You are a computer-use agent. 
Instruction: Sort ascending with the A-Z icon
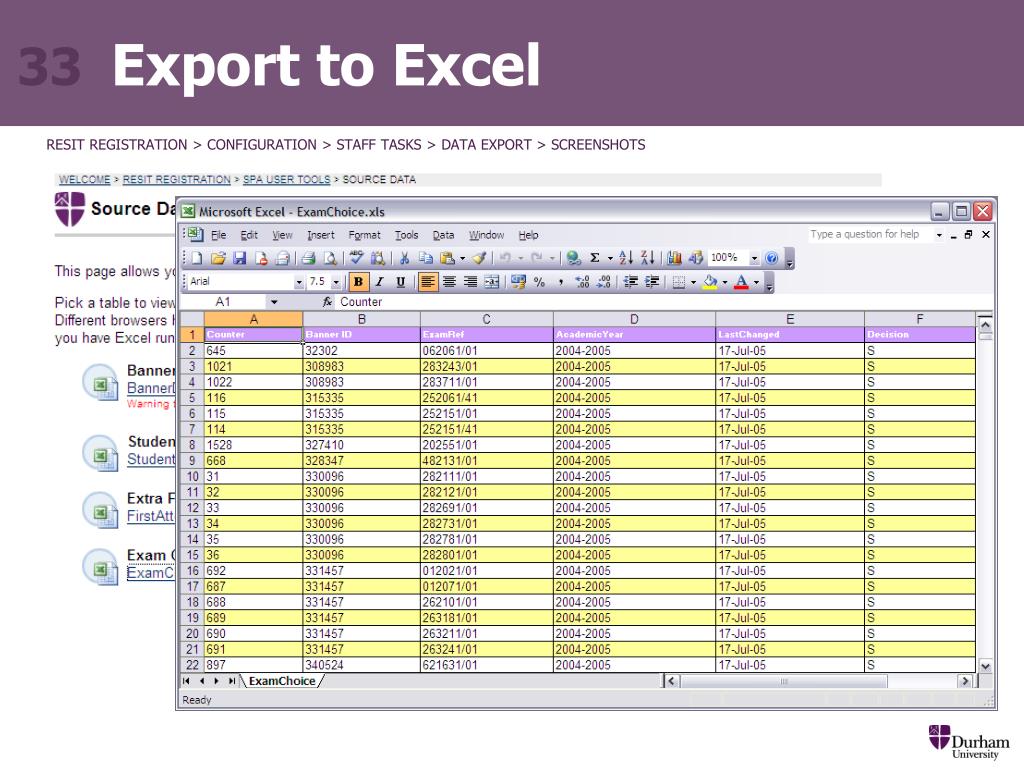click(626, 259)
